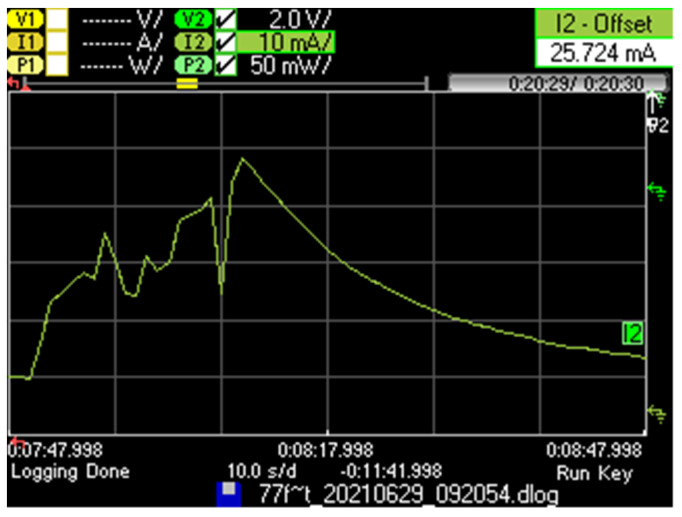Screen dimensions: 682x517
Task: Select the green P2 trace badge
Action: (189, 64)
